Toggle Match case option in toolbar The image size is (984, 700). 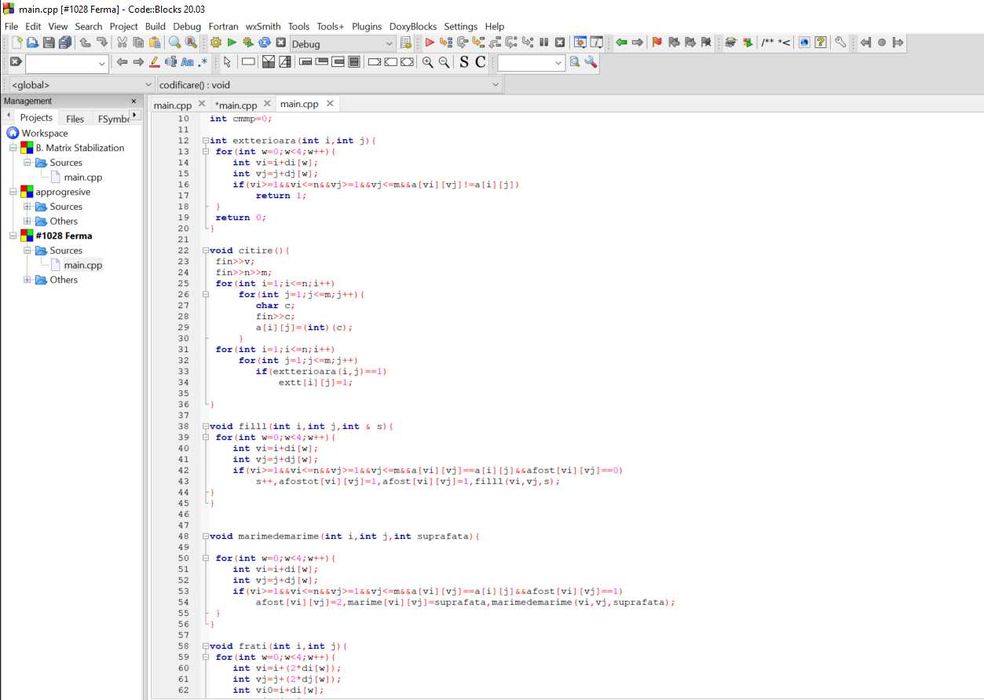point(188,62)
